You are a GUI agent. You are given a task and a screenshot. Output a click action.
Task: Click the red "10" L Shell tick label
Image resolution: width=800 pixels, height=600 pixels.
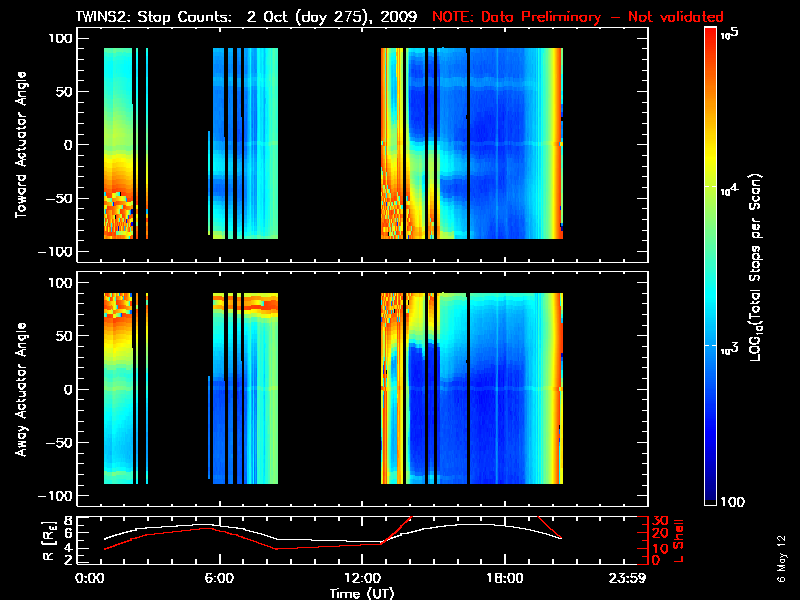click(660, 549)
